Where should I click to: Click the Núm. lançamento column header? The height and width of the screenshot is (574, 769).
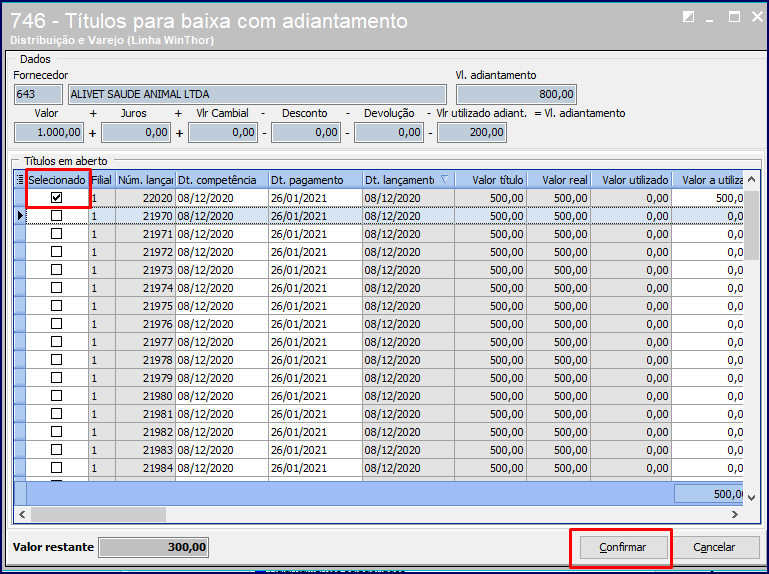pyautogui.click(x=146, y=180)
